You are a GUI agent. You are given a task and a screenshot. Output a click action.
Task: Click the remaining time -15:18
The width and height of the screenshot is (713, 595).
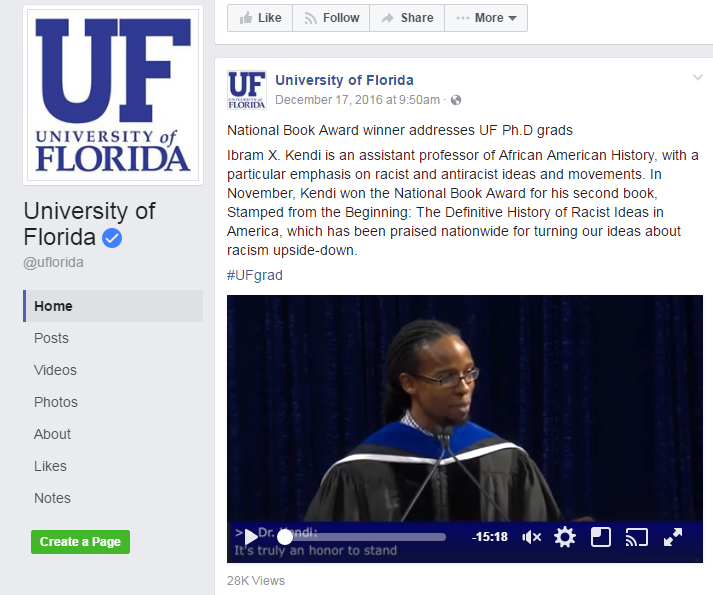coord(489,537)
